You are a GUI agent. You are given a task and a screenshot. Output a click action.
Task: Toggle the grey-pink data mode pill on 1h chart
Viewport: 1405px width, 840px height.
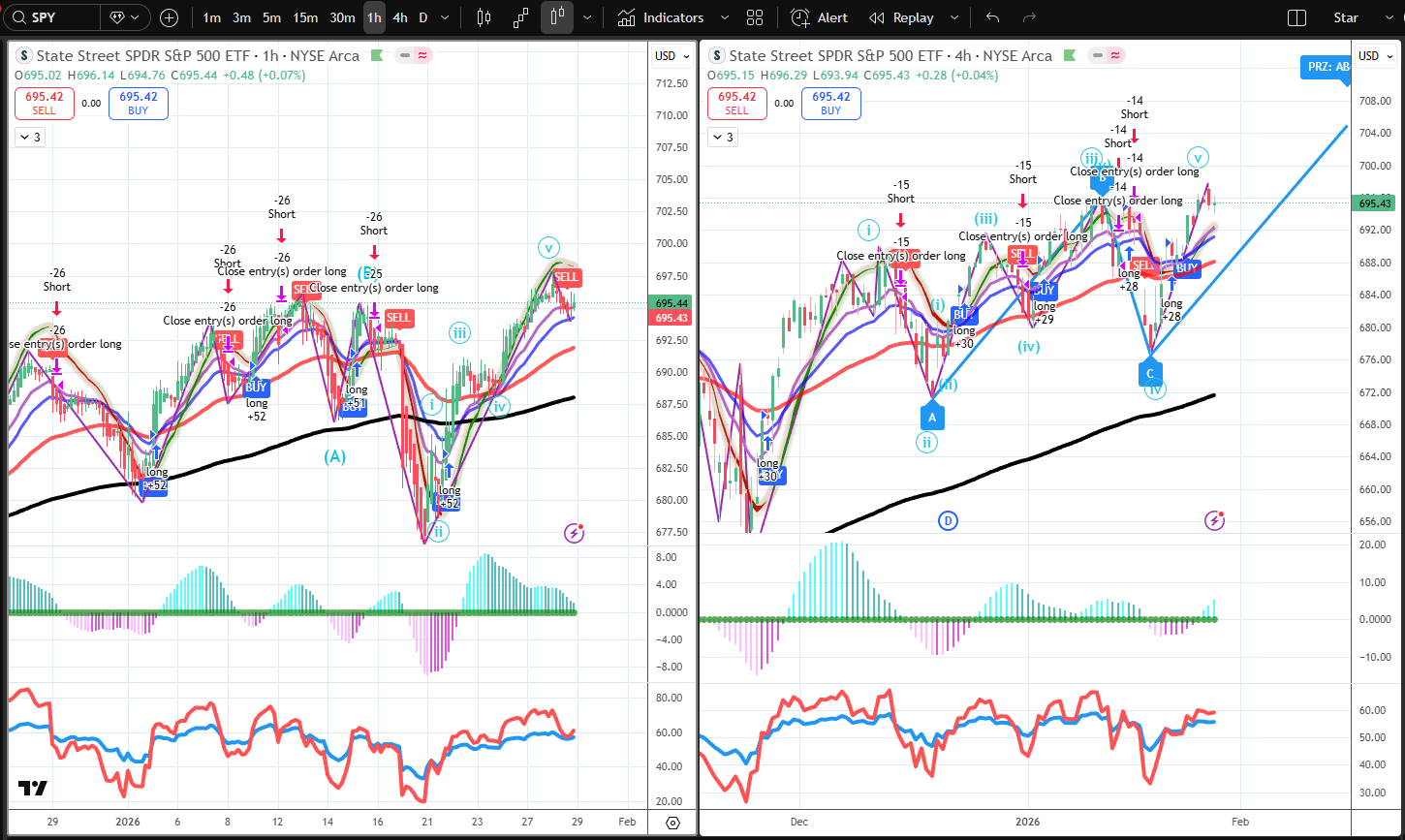click(x=415, y=55)
